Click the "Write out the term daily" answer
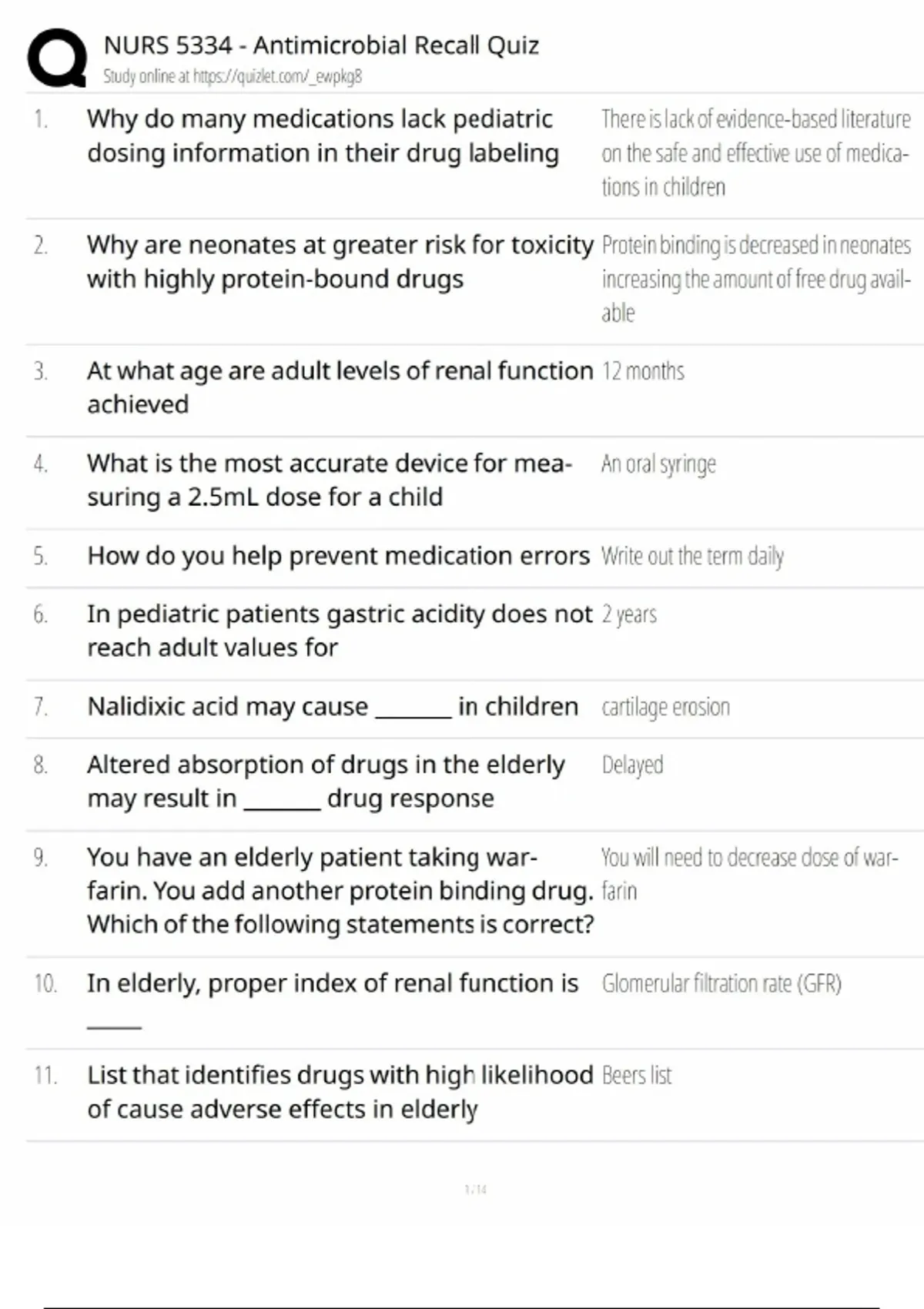This screenshot has height=1309, width=924. pos(692,556)
